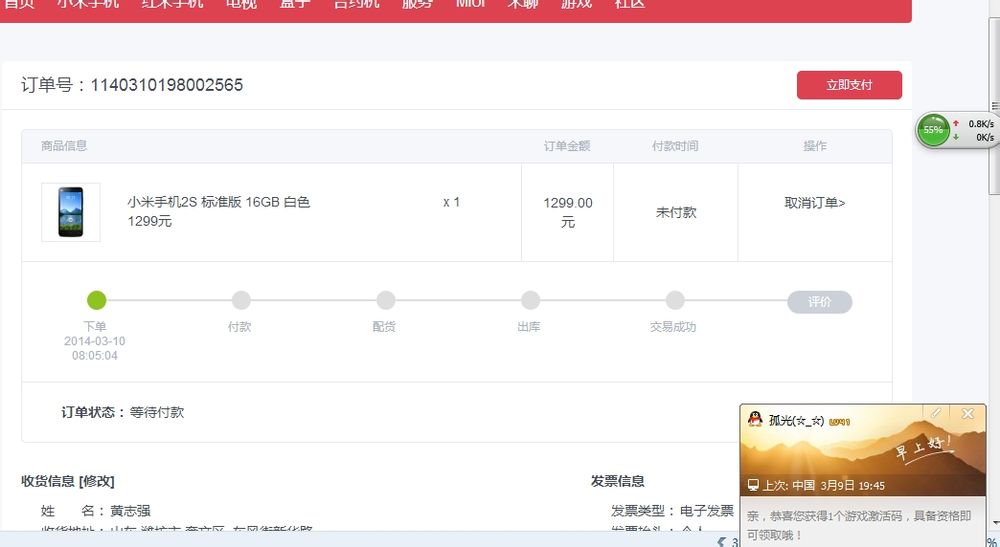Click the browser vertical scrollbar thumb

(x=994, y=106)
